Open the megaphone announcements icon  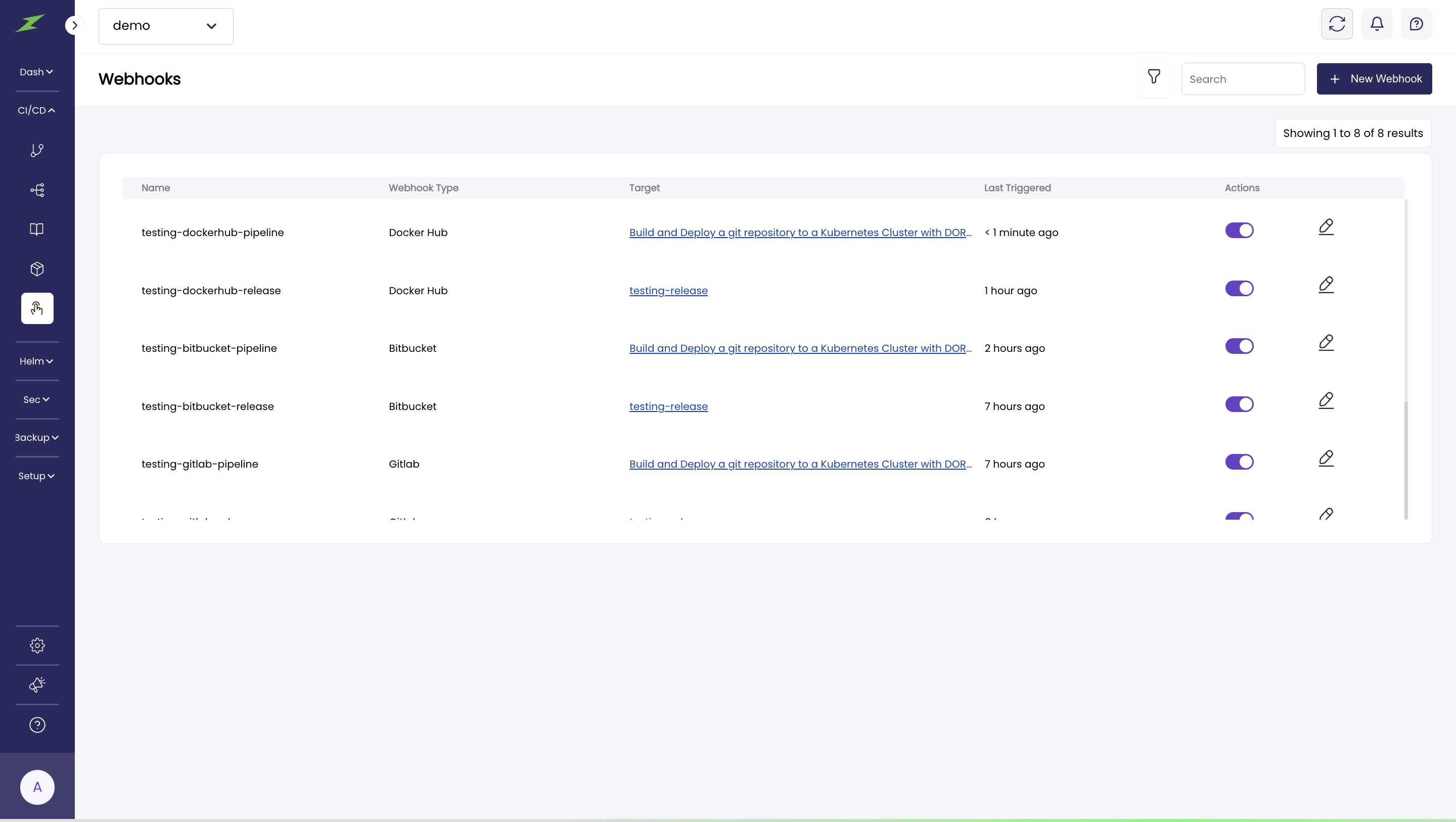pyautogui.click(x=37, y=684)
